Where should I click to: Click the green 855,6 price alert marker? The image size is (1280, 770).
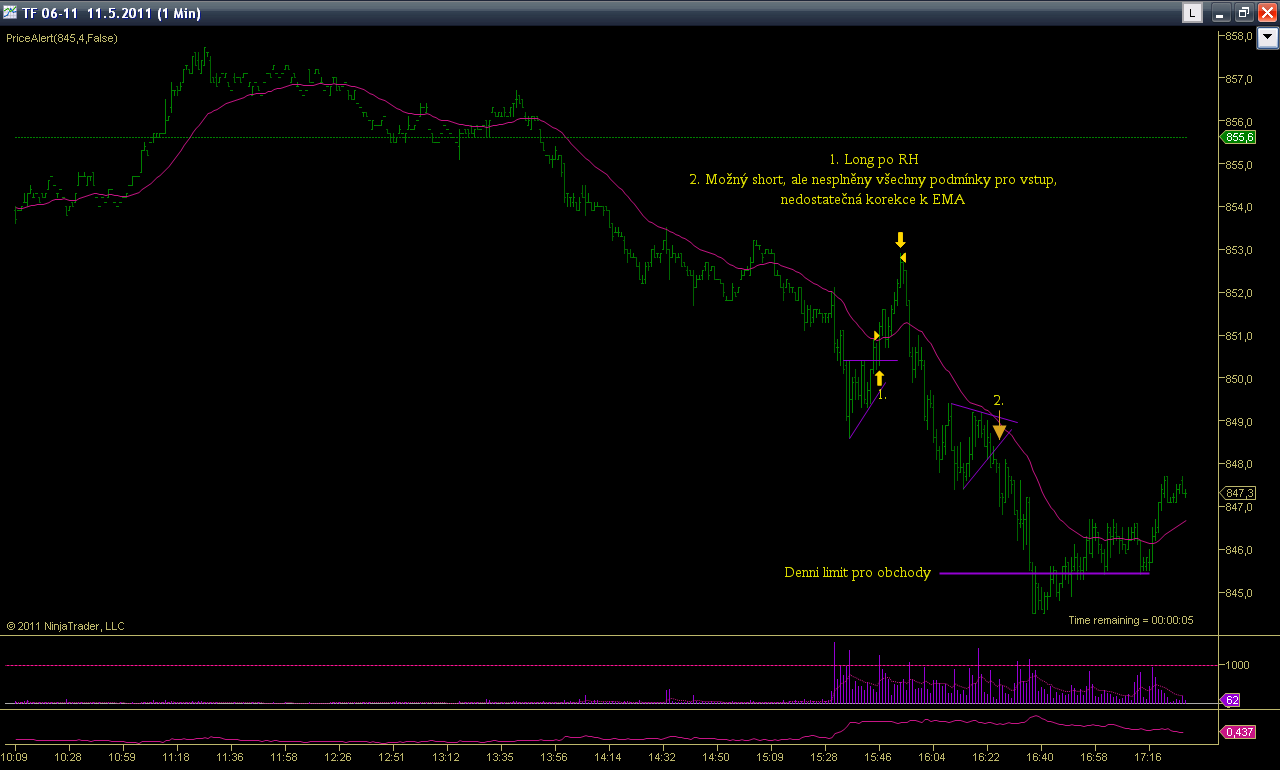(x=1238, y=138)
